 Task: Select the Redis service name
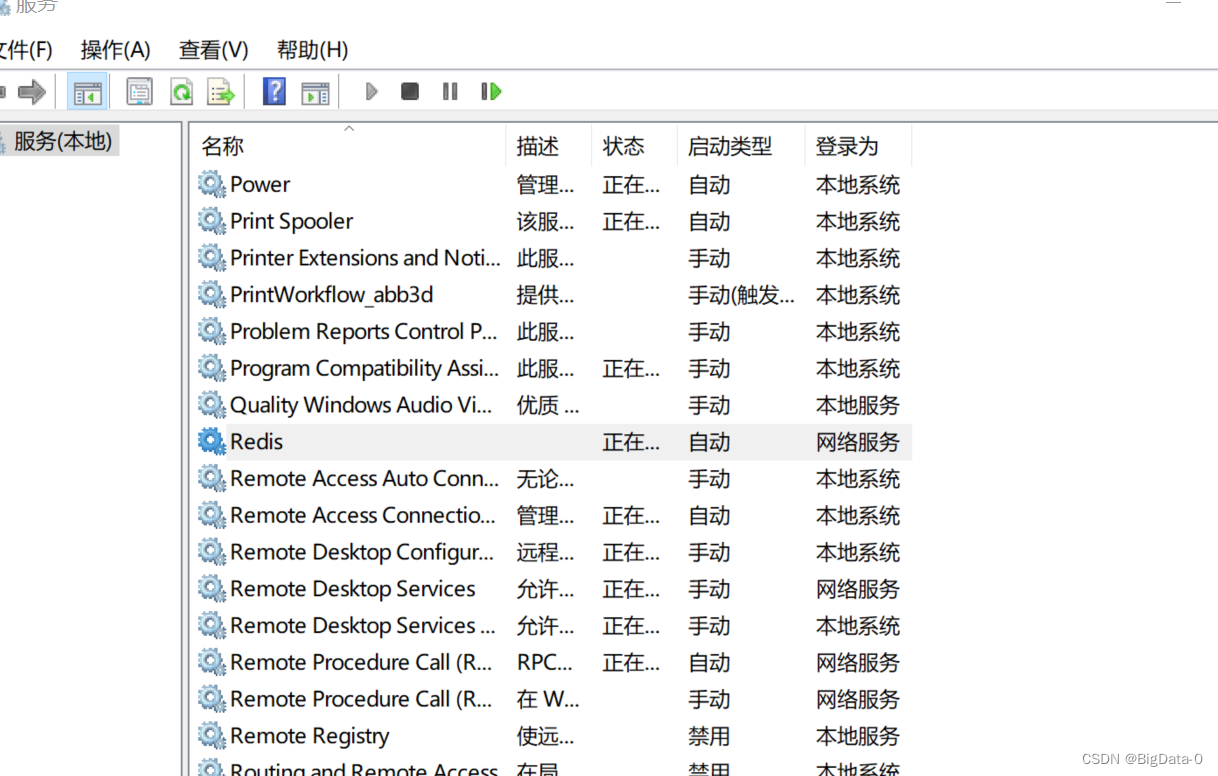[x=256, y=442]
